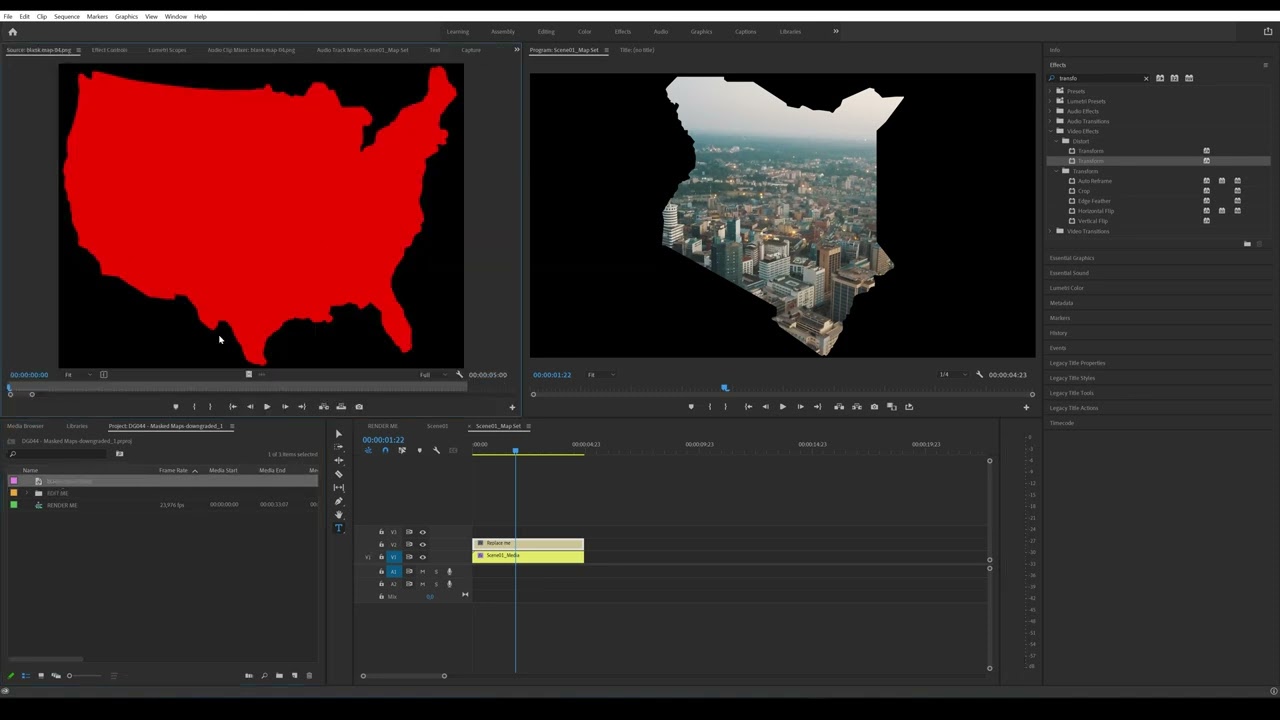Screen dimensions: 1280x720
Task: Select the Type tool
Action: coord(338,528)
